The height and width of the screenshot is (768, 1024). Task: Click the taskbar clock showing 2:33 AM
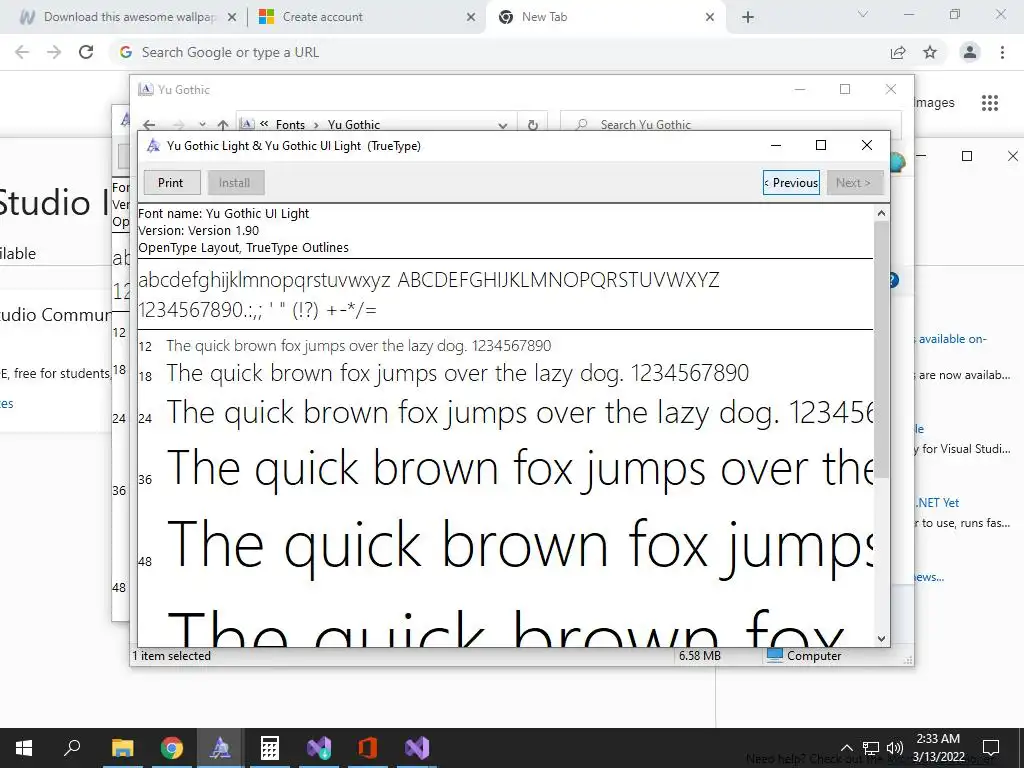click(938, 748)
